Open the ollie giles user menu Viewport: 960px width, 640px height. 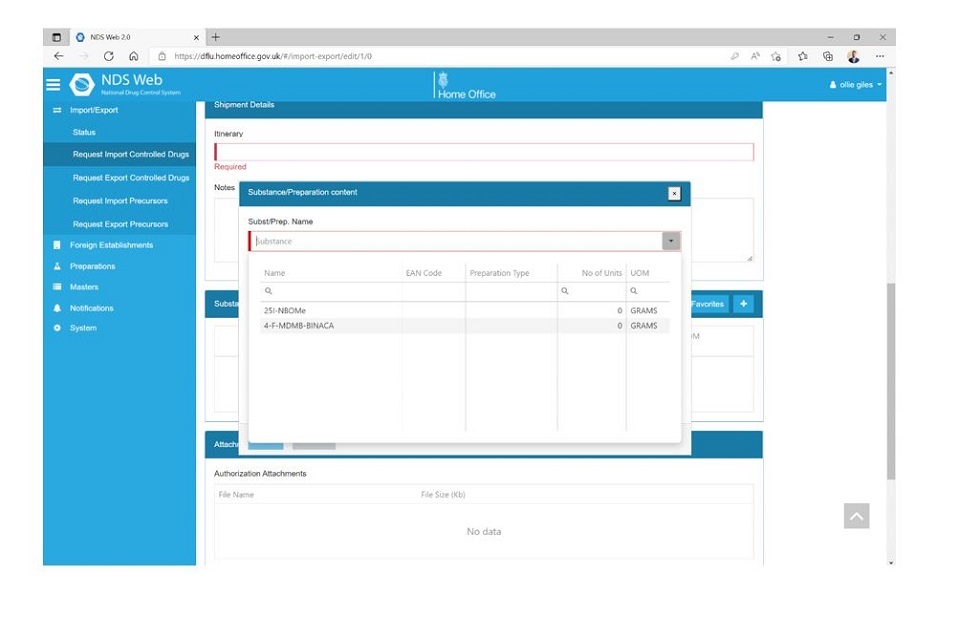(856, 85)
